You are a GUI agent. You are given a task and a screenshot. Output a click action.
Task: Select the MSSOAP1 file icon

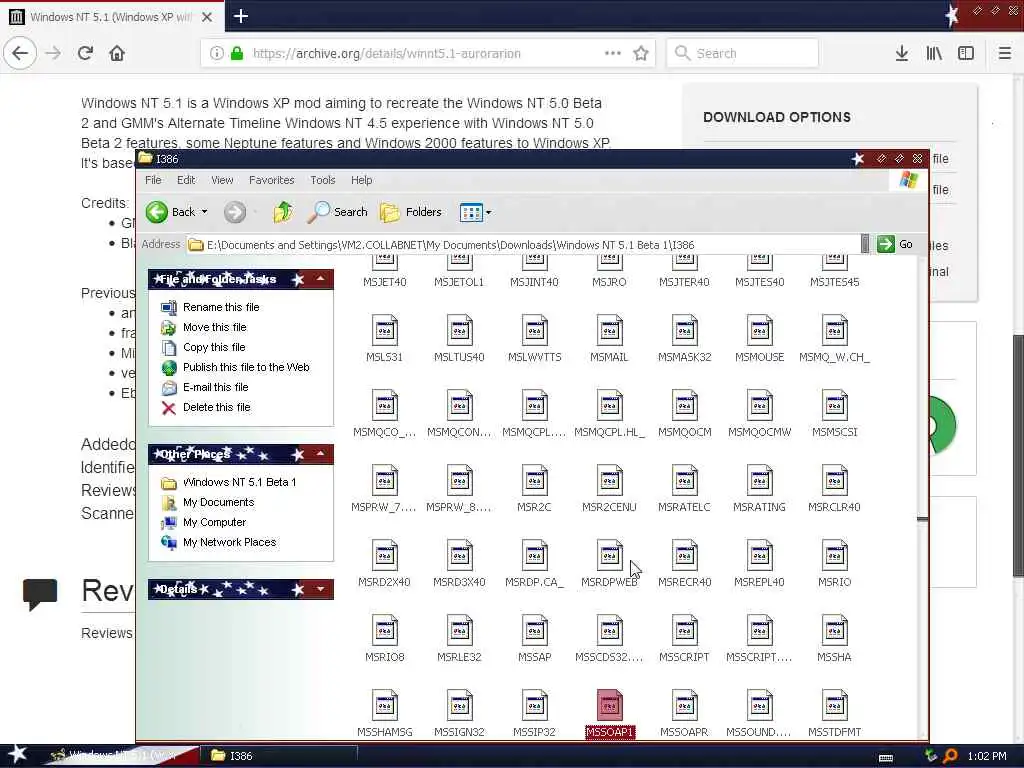610,705
